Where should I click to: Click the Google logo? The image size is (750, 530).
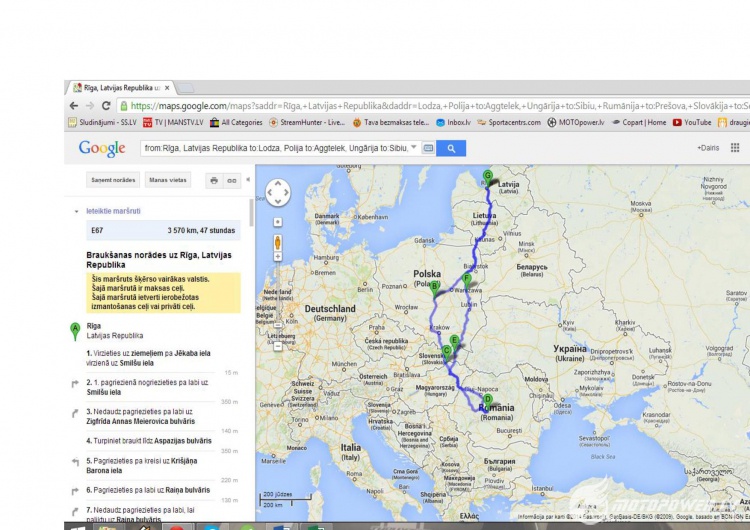(102, 148)
